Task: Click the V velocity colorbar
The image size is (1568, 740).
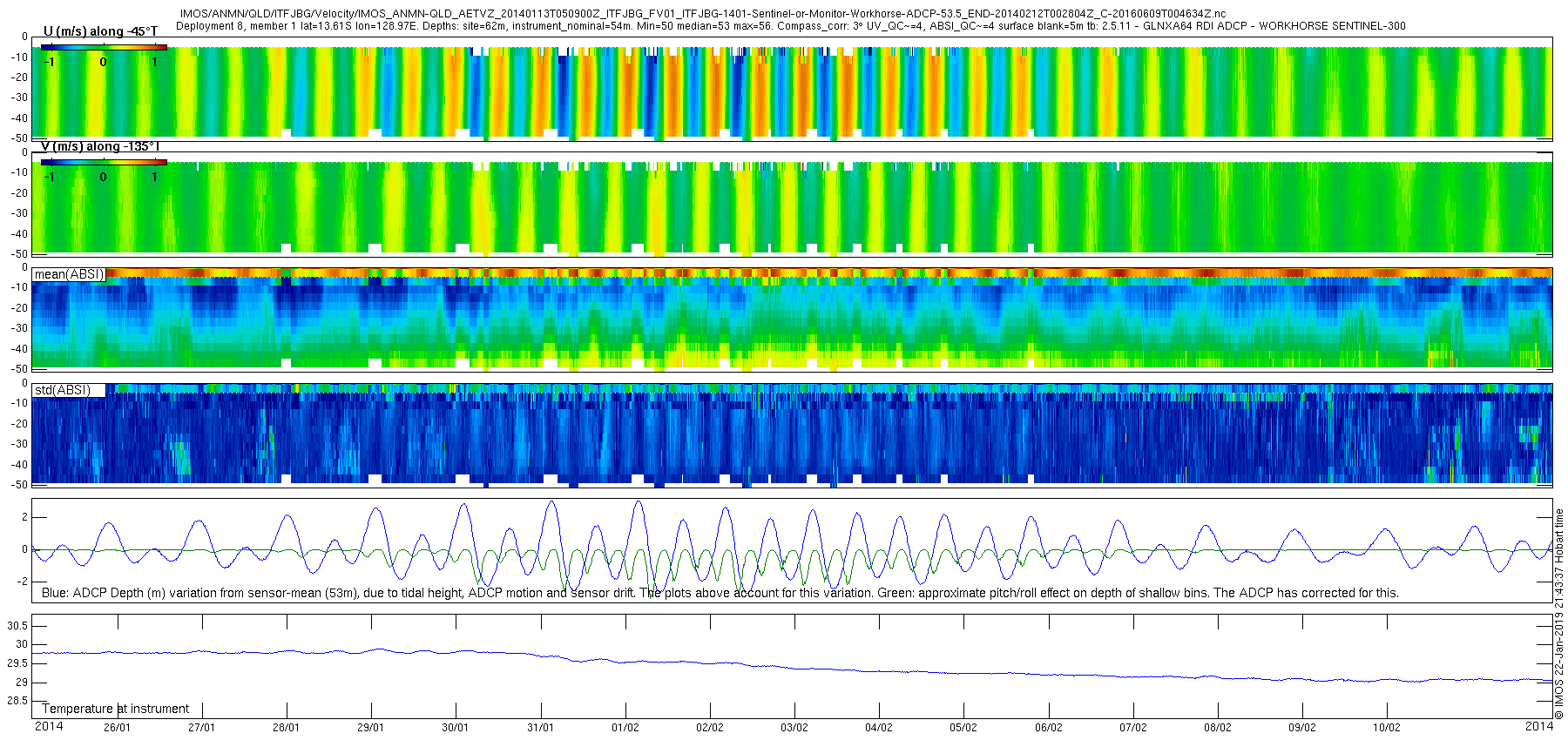Action: [104, 162]
